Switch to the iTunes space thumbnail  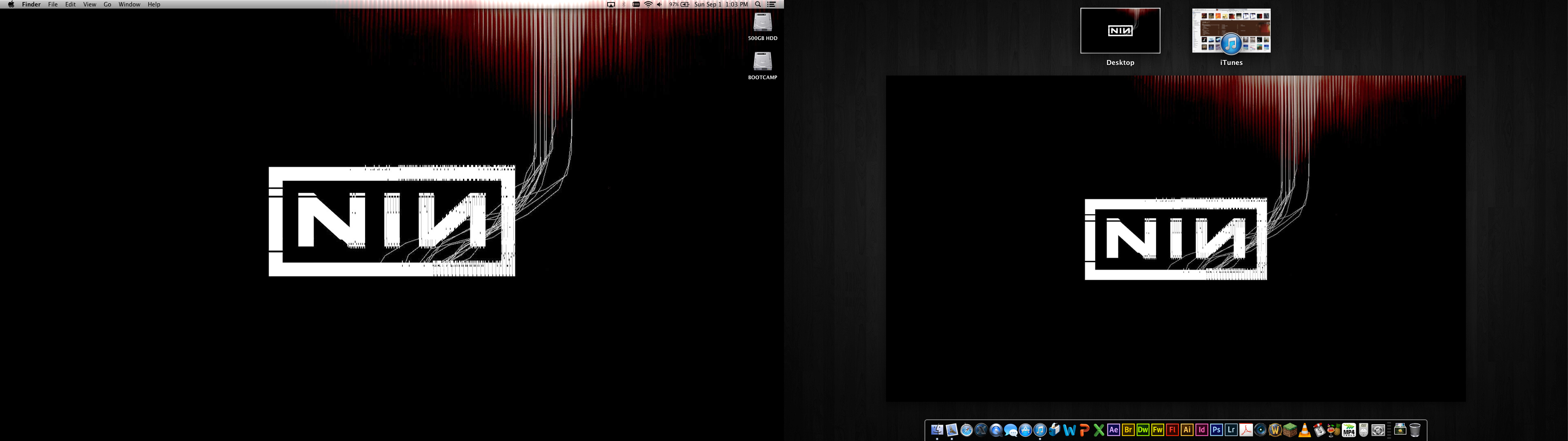click(1232, 31)
